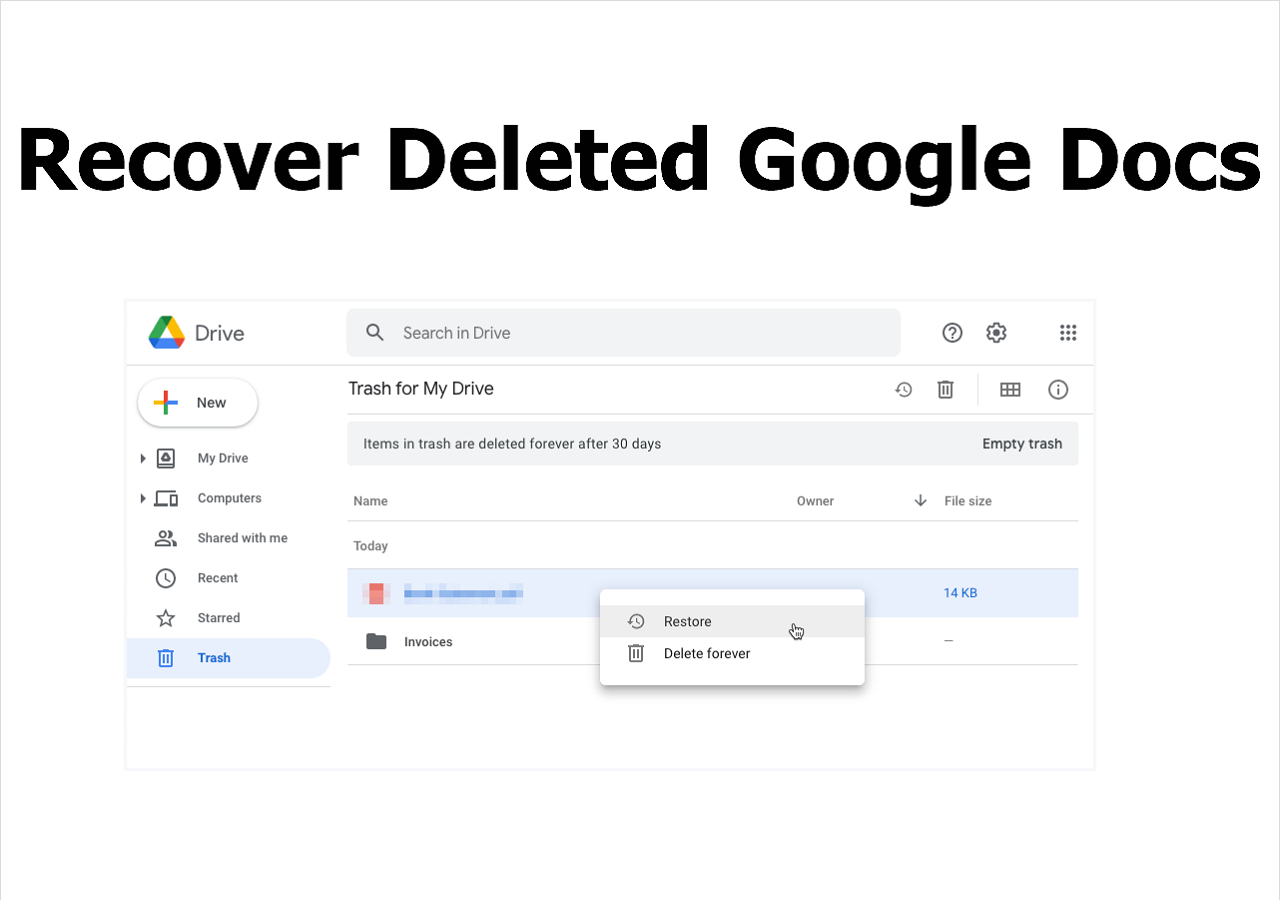Click the Recent clock icon

click(x=166, y=578)
